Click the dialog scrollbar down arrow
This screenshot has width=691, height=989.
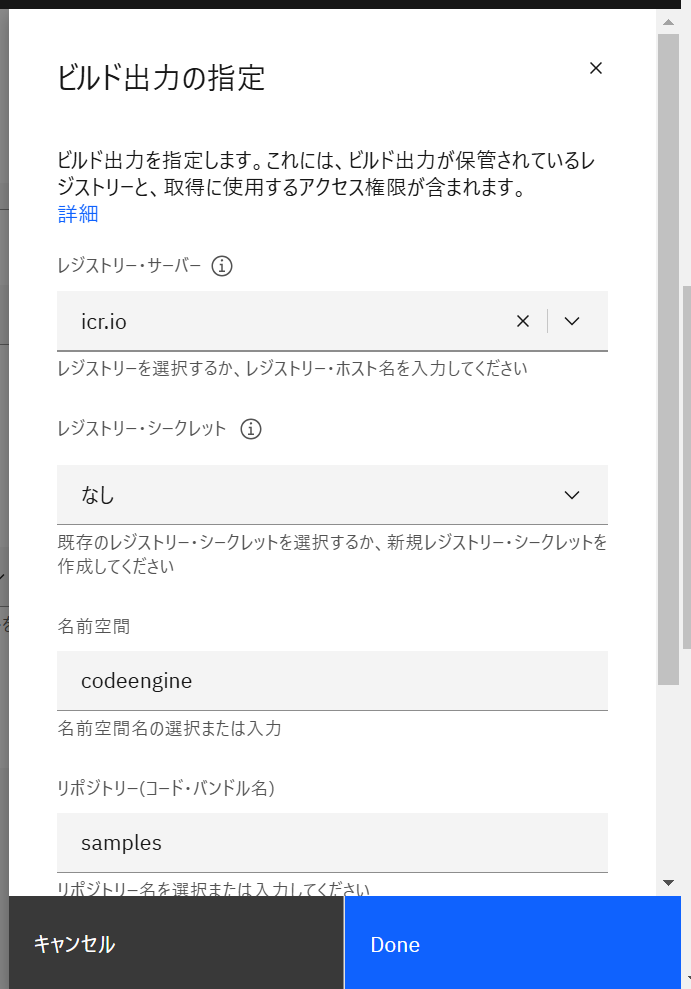coord(668,882)
